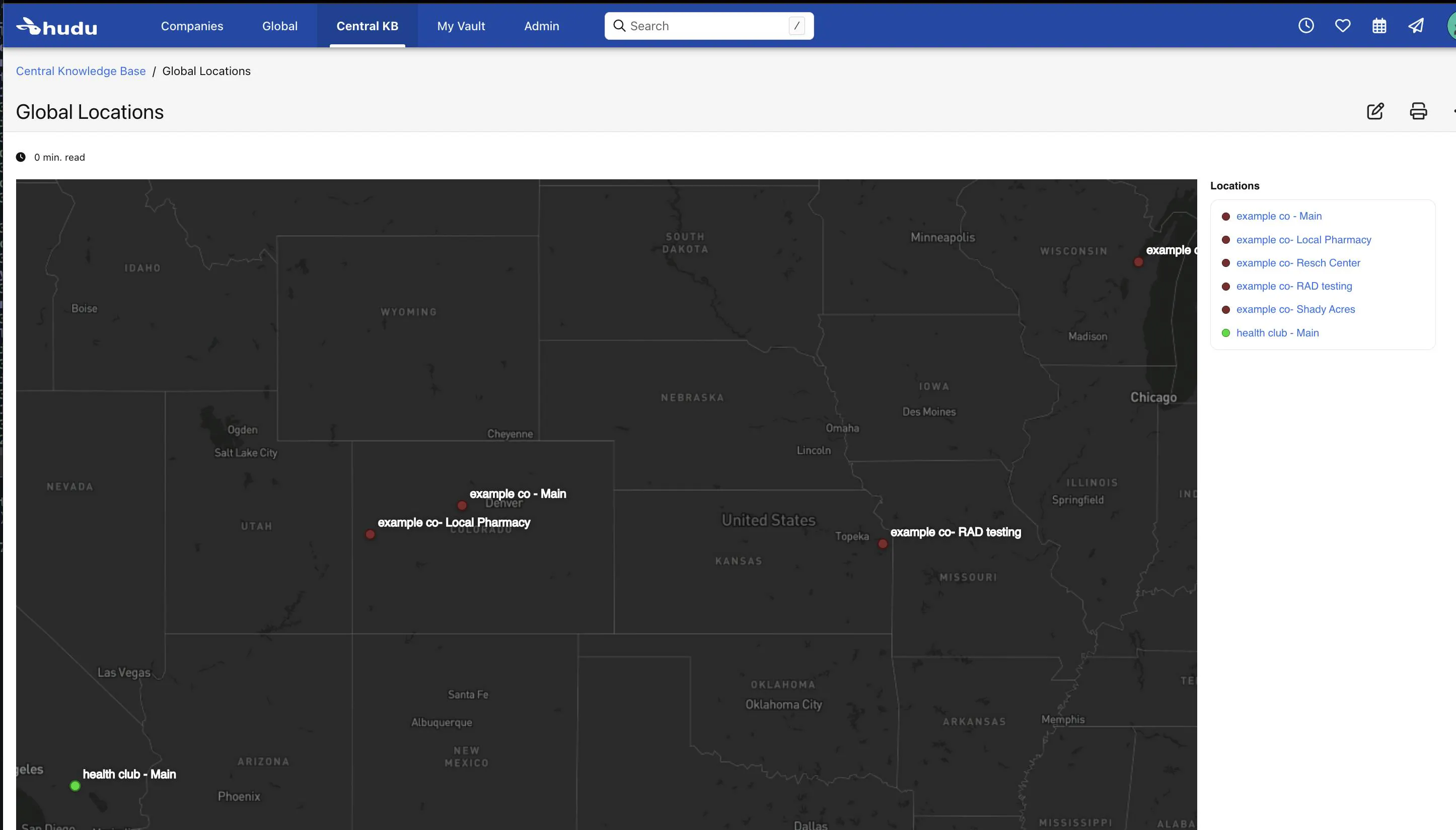Viewport: 1456px width, 830px height.
Task: Select the example co- Shady Acres link
Action: pyautogui.click(x=1295, y=309)
